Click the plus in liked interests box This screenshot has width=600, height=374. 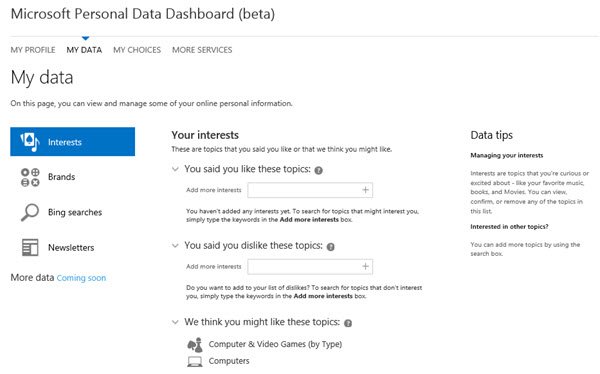[365, 190]
